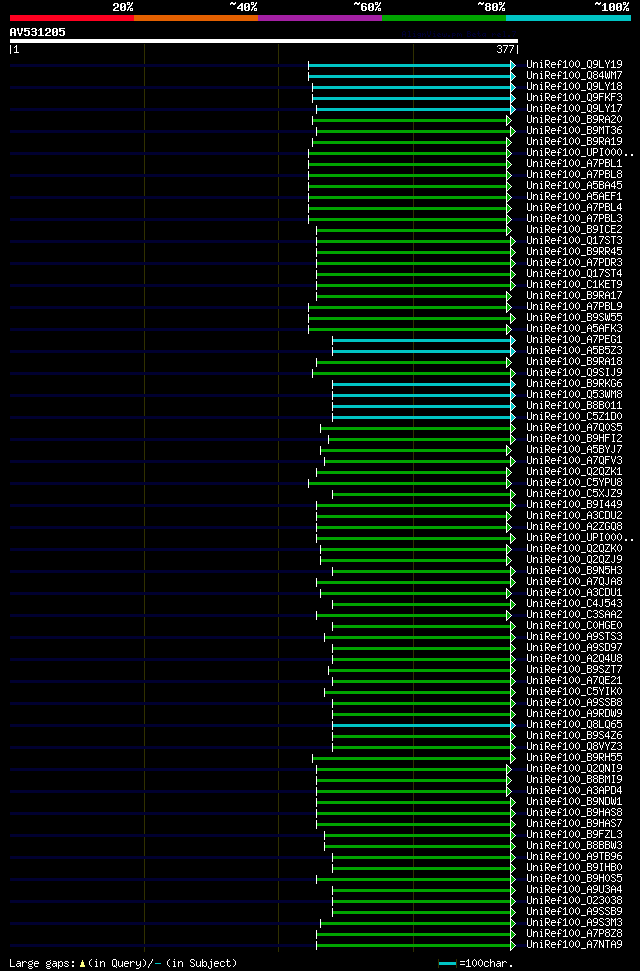Select the UniRef100_A7PBL1 label
Screen dimensions: 640x971
pos(574,163)
